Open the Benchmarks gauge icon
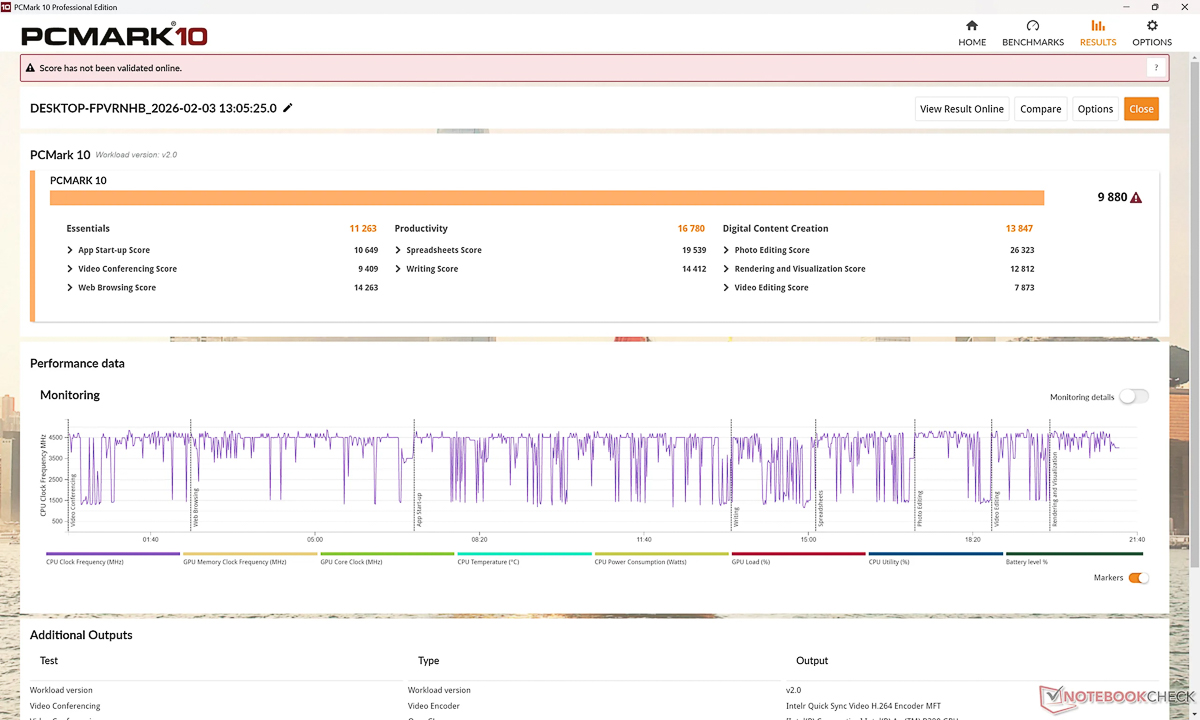Screen dimensions: 1200x720 coord(1033,26)
